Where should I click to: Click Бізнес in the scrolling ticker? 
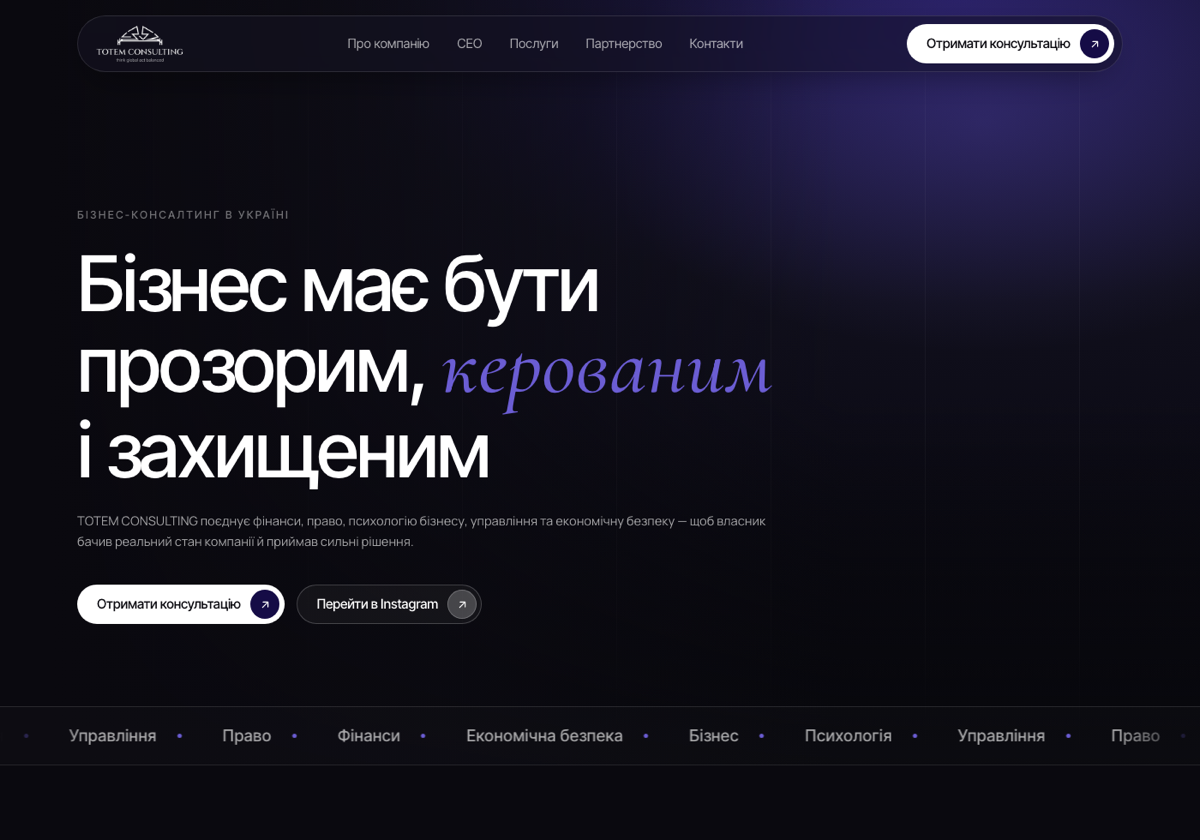point(713,736)
